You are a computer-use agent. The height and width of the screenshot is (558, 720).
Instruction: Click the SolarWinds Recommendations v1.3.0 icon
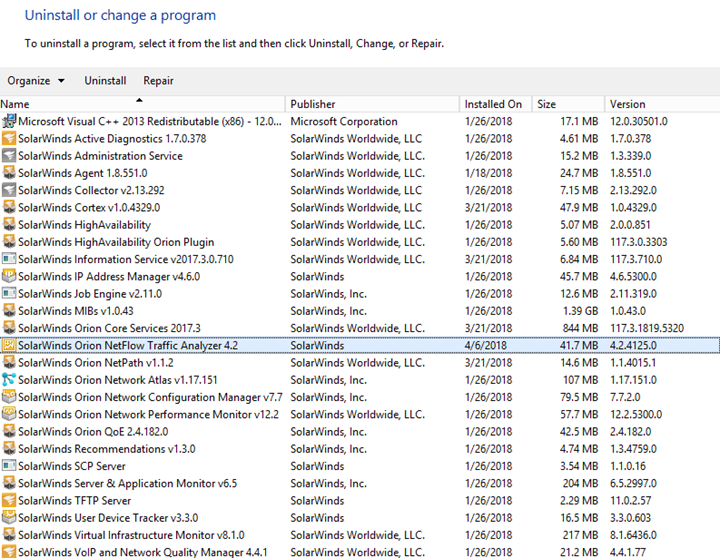tap(9, 449)
